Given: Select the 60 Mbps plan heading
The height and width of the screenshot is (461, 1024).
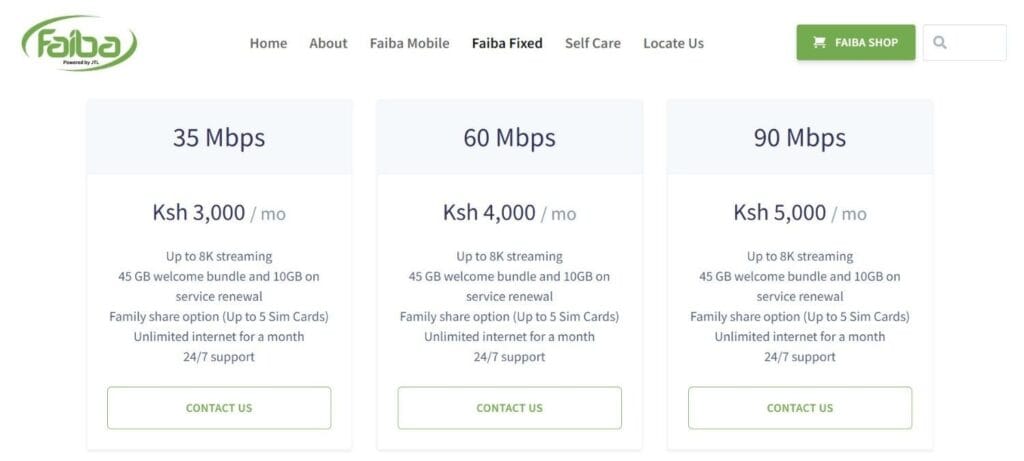Looking at the screenshot, I should [x=509, y=138].
